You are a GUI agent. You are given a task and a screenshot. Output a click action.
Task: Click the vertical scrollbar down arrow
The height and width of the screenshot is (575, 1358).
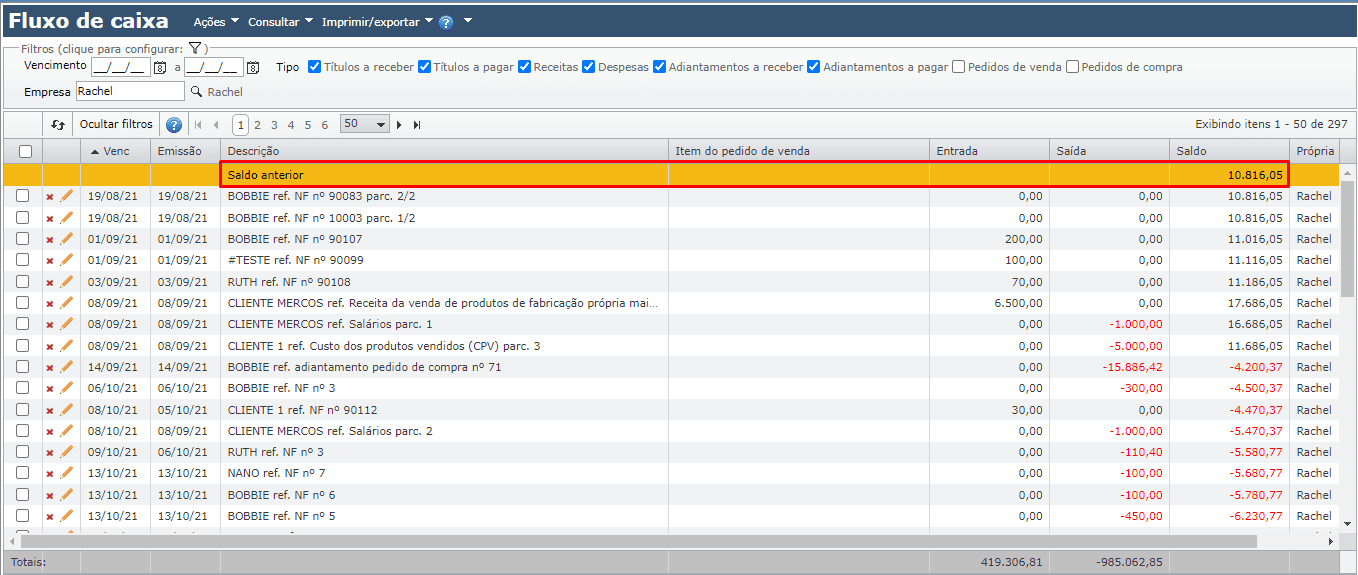[1348, 523]
